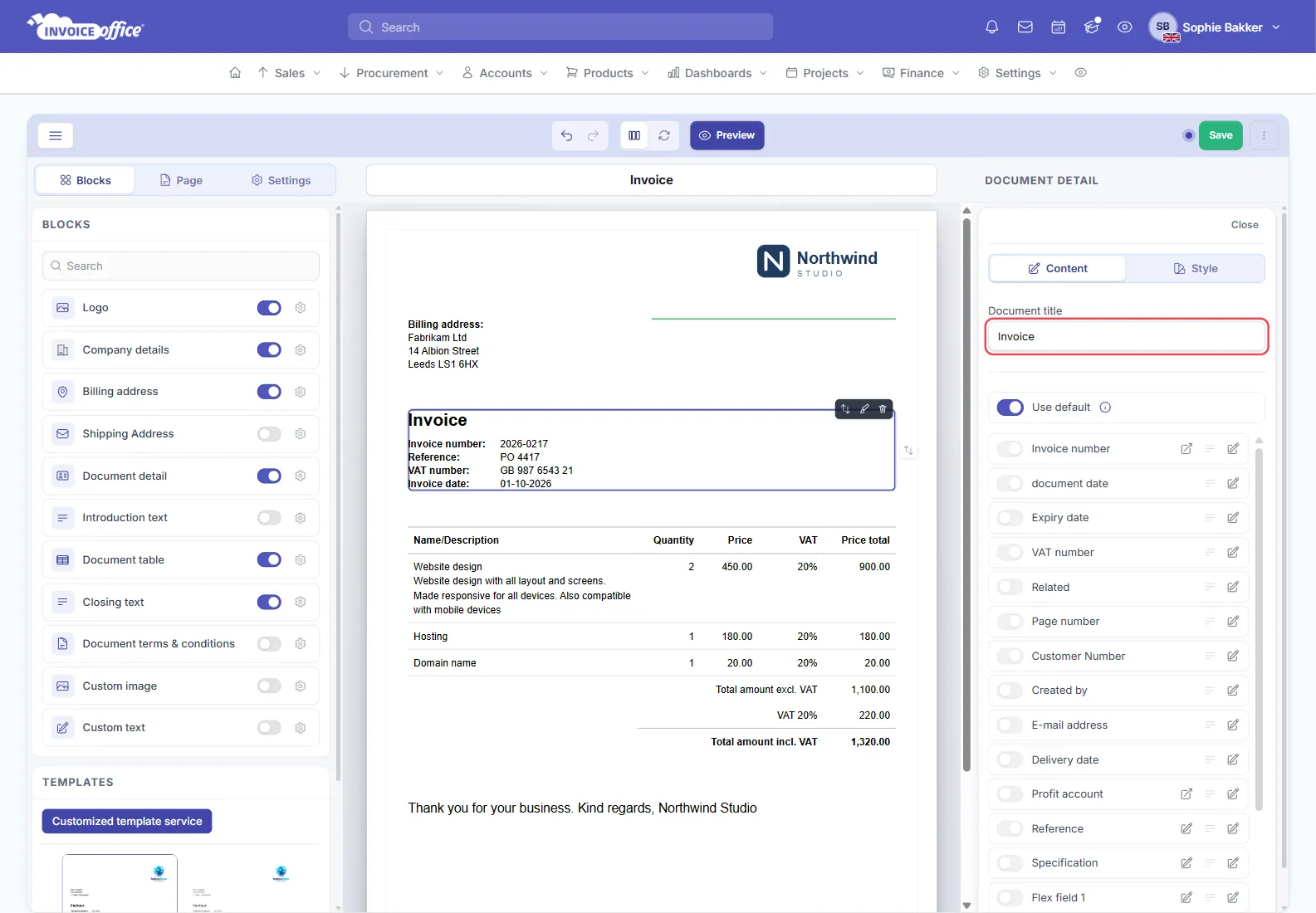Click the invoice canvas vertical scrollbar

(966, 494)
